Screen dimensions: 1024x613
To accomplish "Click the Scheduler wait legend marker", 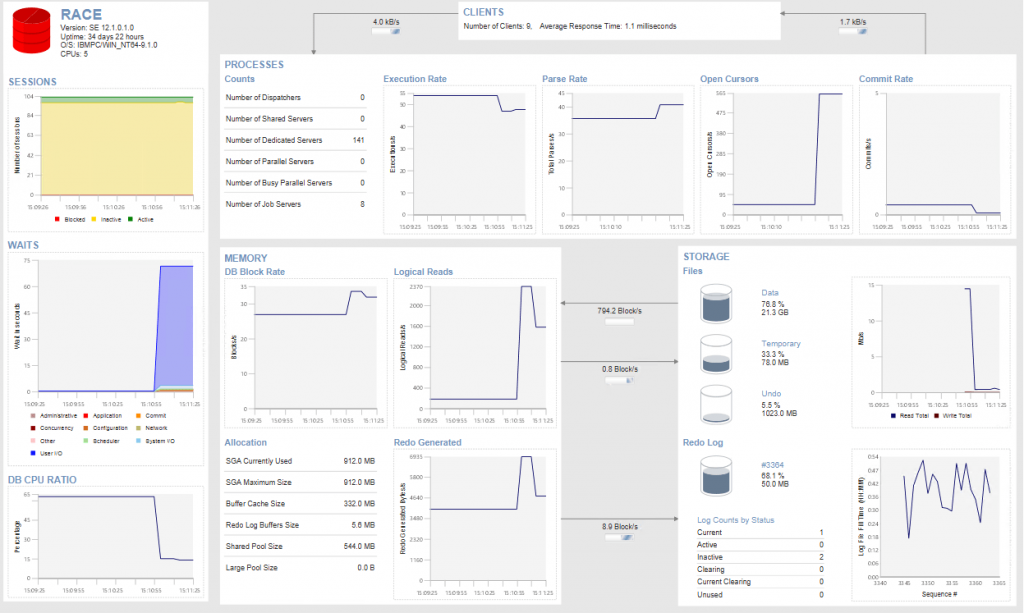I will [86, 441].
